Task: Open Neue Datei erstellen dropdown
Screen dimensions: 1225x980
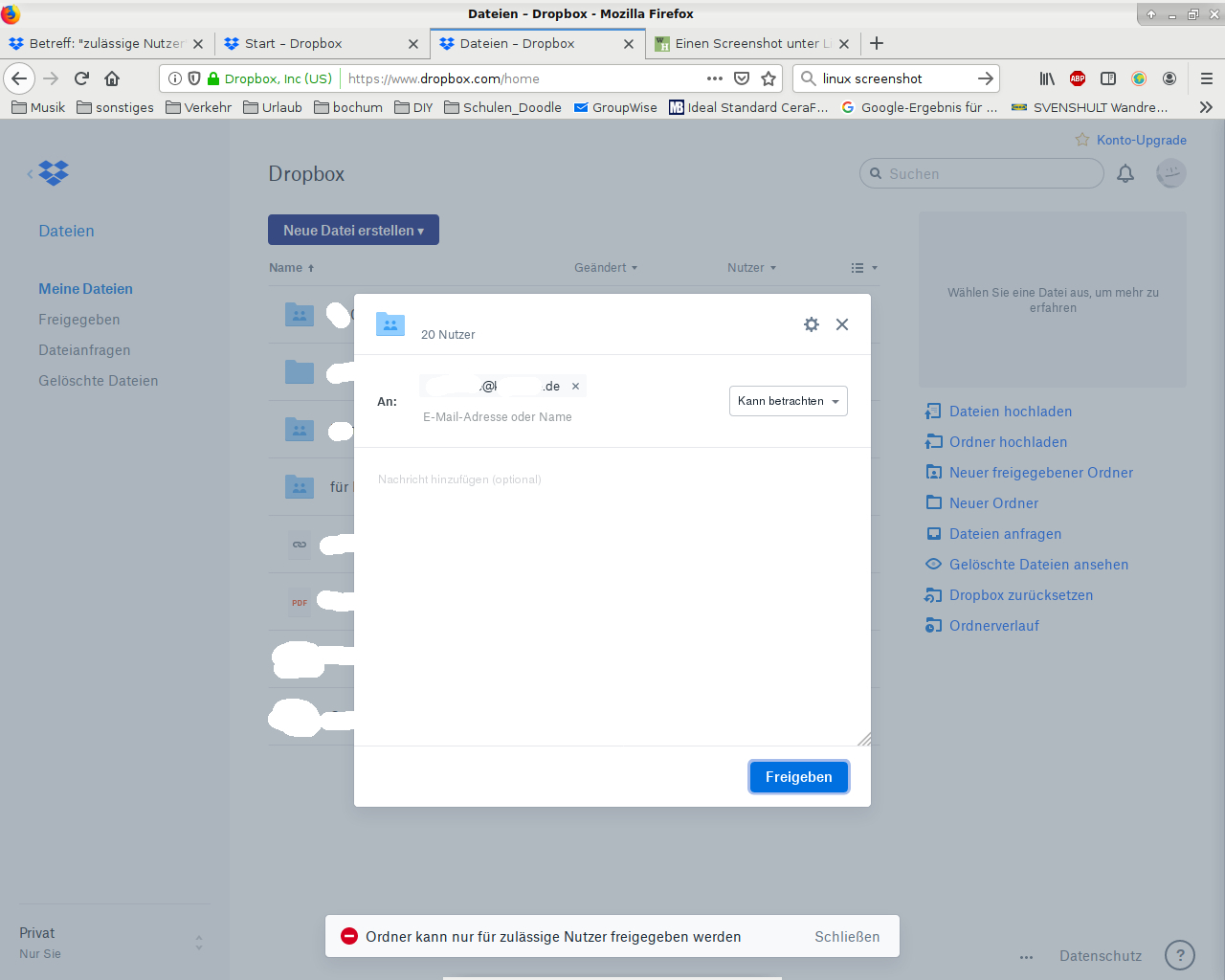Action: (353, 230)
